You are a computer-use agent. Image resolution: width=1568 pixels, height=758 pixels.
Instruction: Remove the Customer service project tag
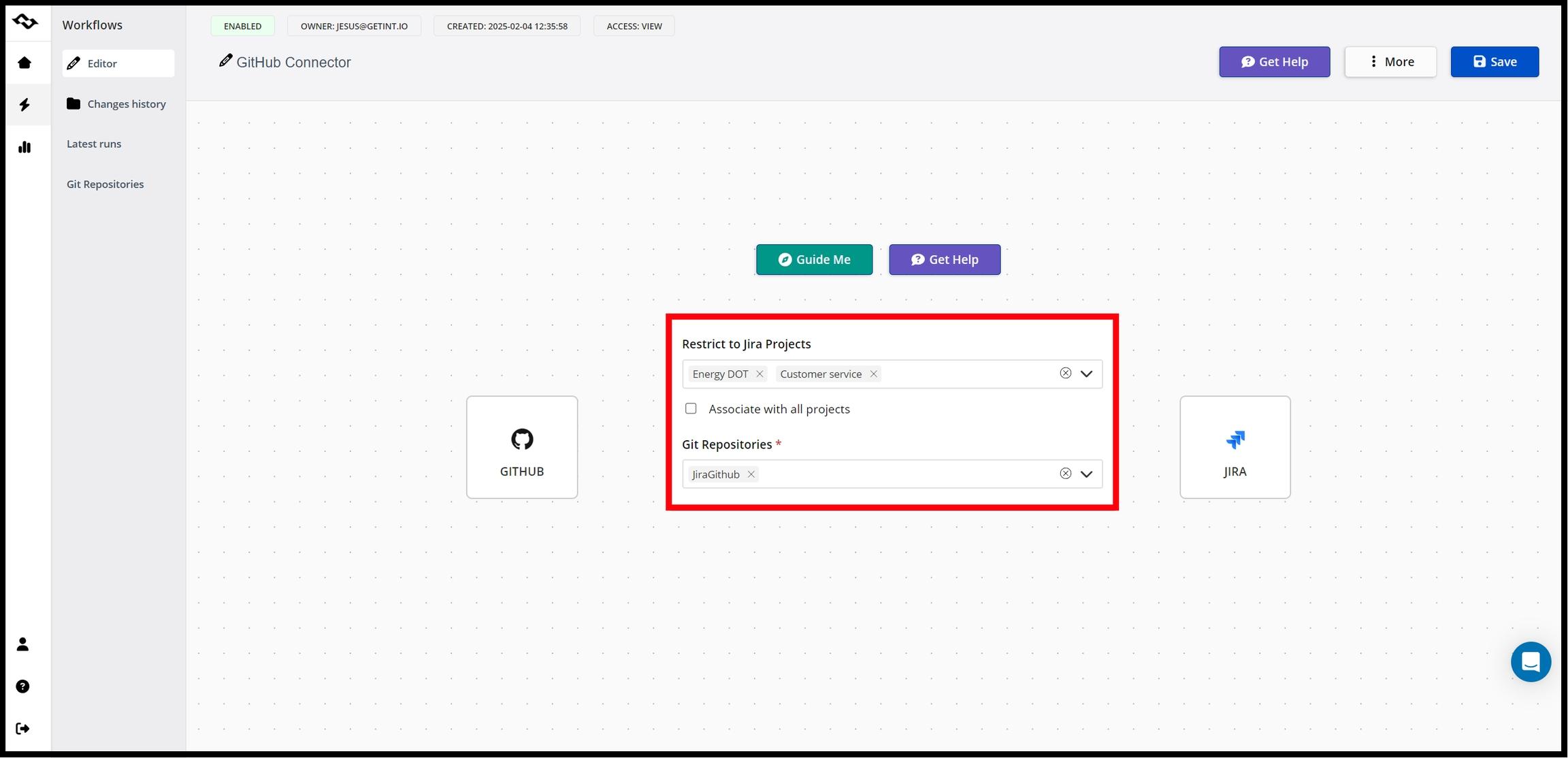point(873,374)
